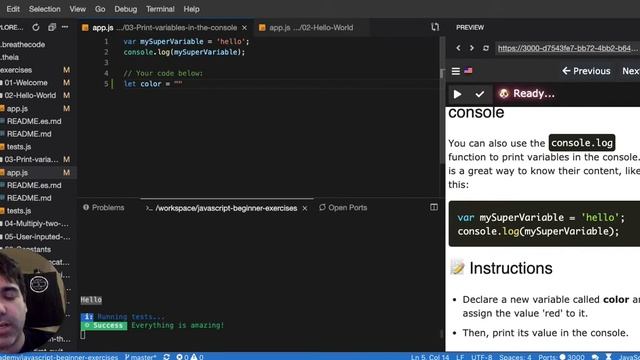Open errors and warnings count

190,357
